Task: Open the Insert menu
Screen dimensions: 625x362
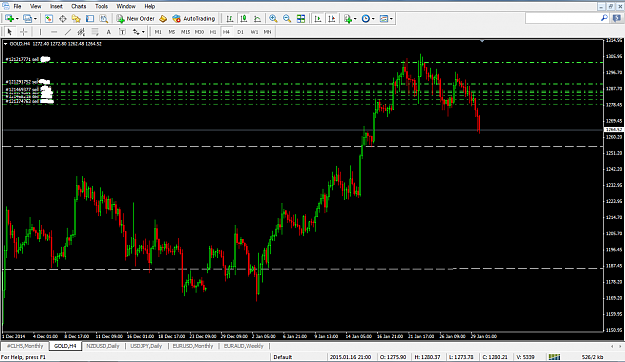Action: 56,6
